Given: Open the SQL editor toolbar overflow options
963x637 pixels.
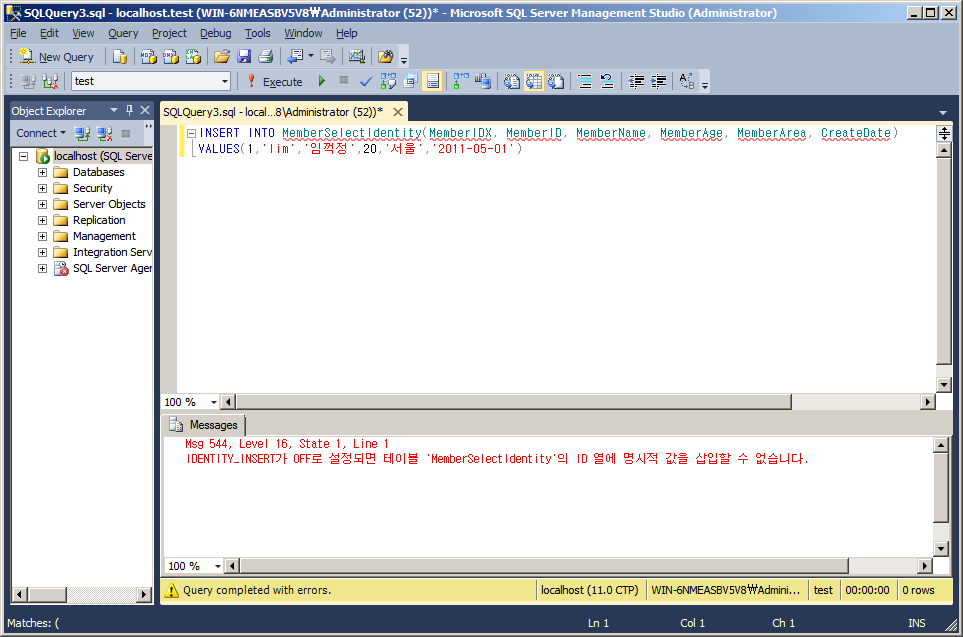Looking at the screenshot, I should [x=705, y=84].
